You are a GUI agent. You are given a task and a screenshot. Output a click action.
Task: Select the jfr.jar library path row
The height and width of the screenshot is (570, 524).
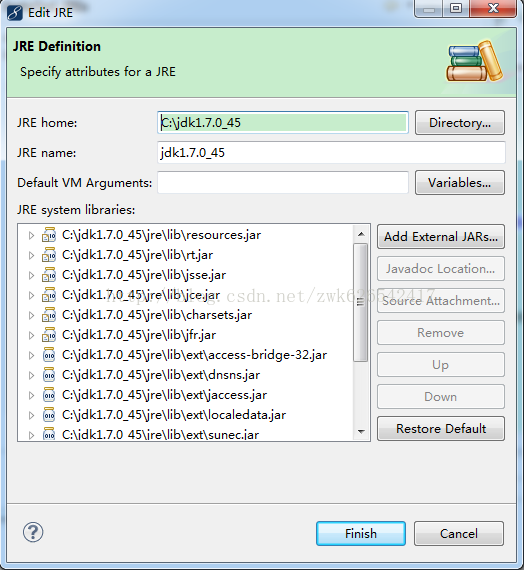click(x=139, y=335)
